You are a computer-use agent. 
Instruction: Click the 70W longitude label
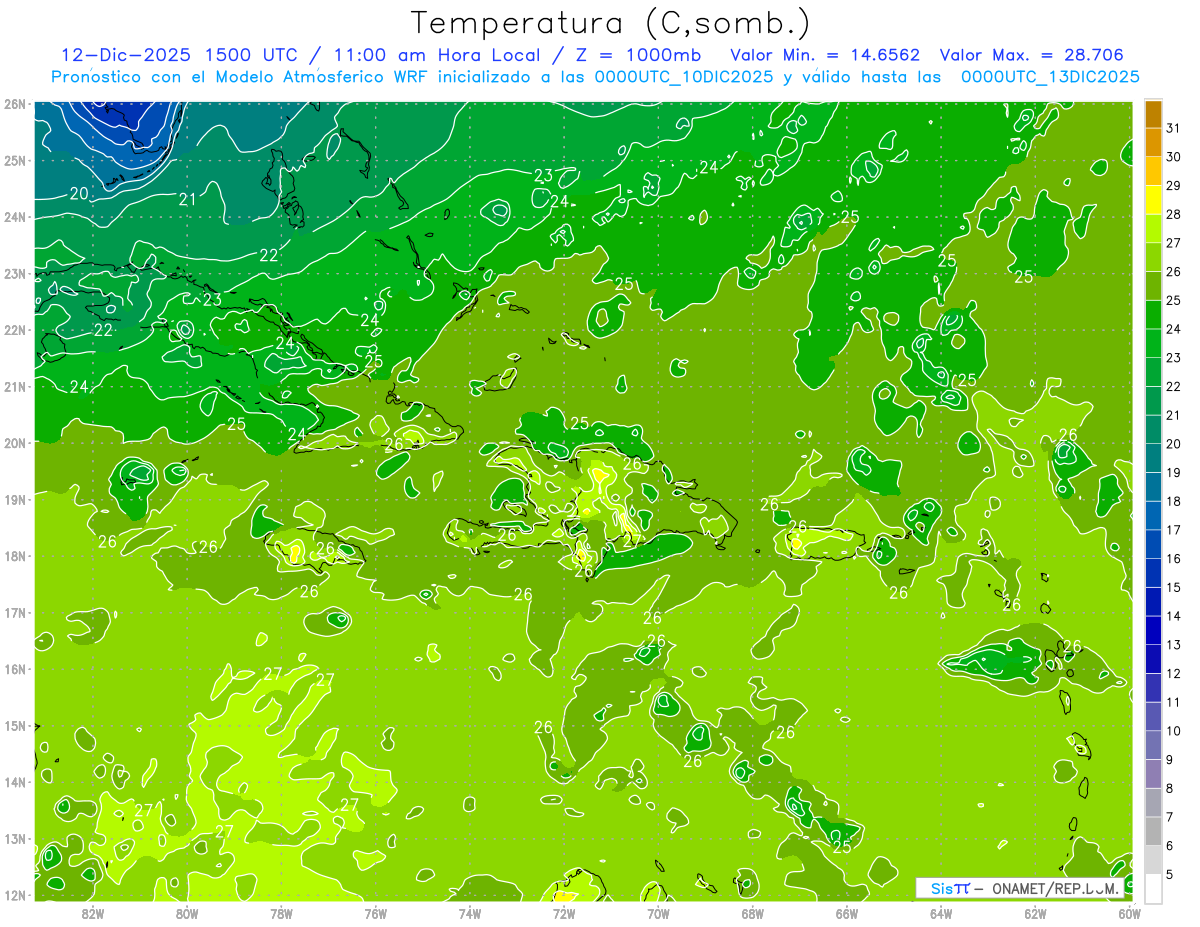click(x=659, y=914)
